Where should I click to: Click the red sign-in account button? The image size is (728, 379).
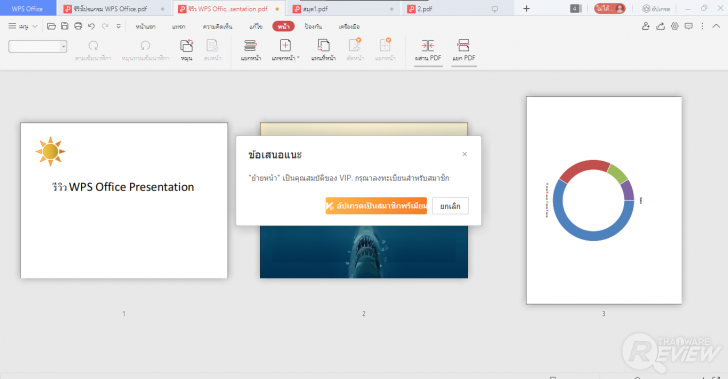click(x=610, y=8)
